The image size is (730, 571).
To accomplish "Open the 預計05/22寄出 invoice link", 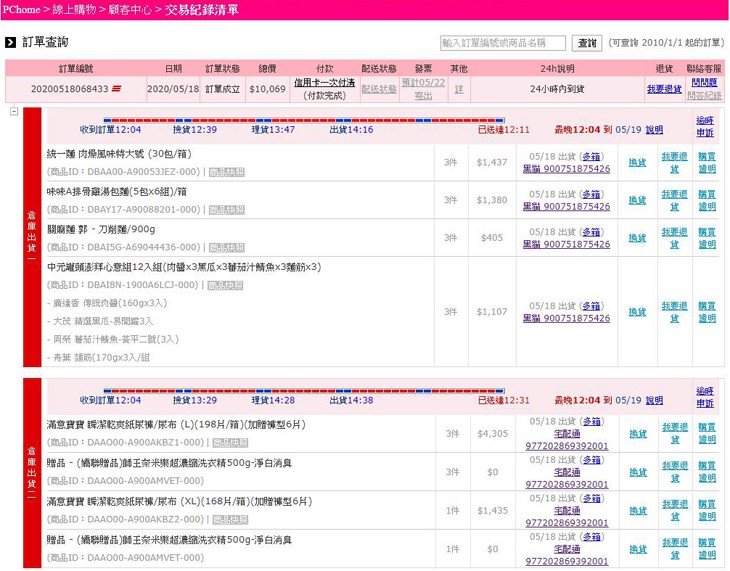I will tap(423, 89).
